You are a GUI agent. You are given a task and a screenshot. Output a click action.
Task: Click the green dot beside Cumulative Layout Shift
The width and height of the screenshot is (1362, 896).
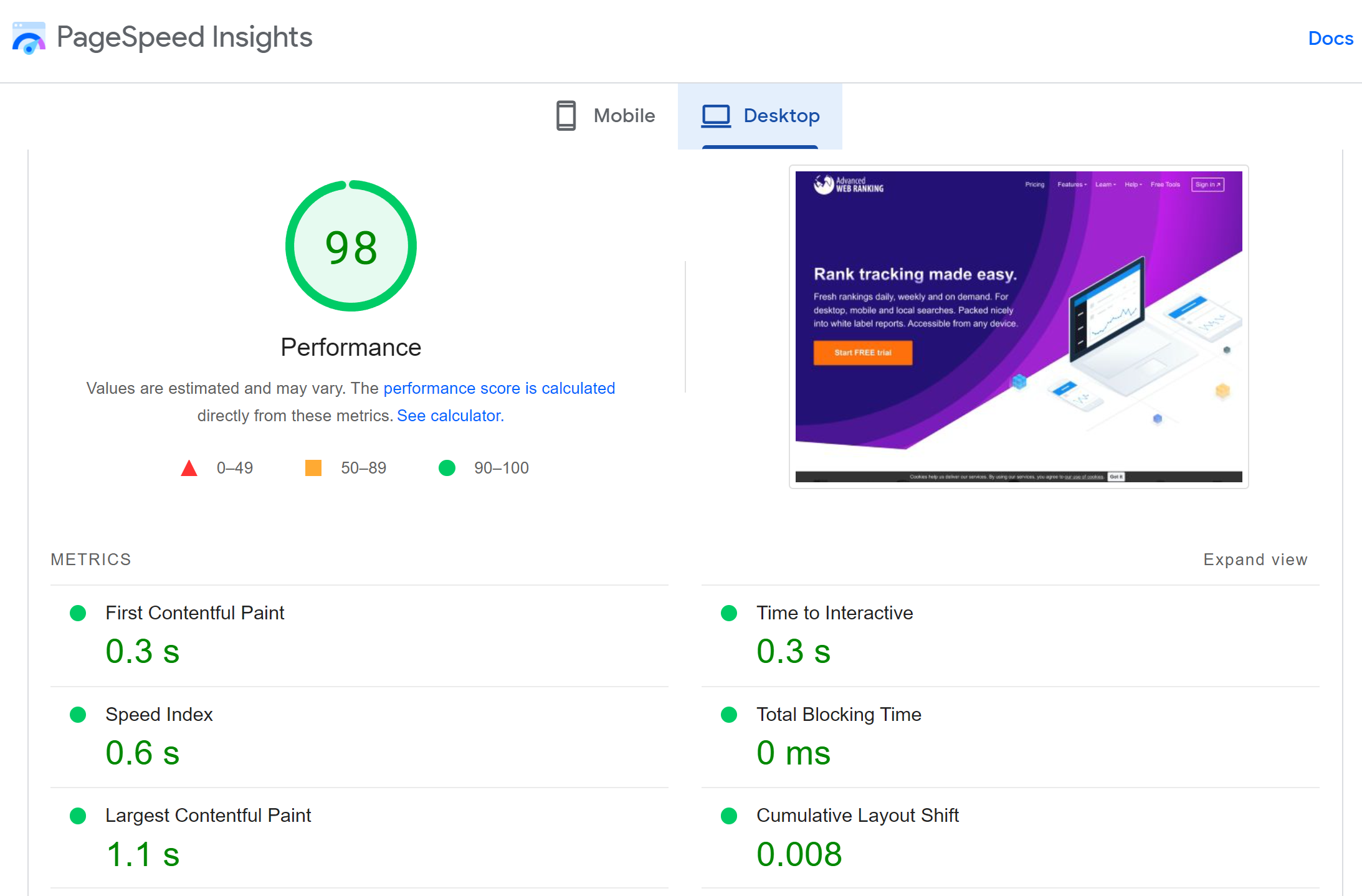pos(728,816)
